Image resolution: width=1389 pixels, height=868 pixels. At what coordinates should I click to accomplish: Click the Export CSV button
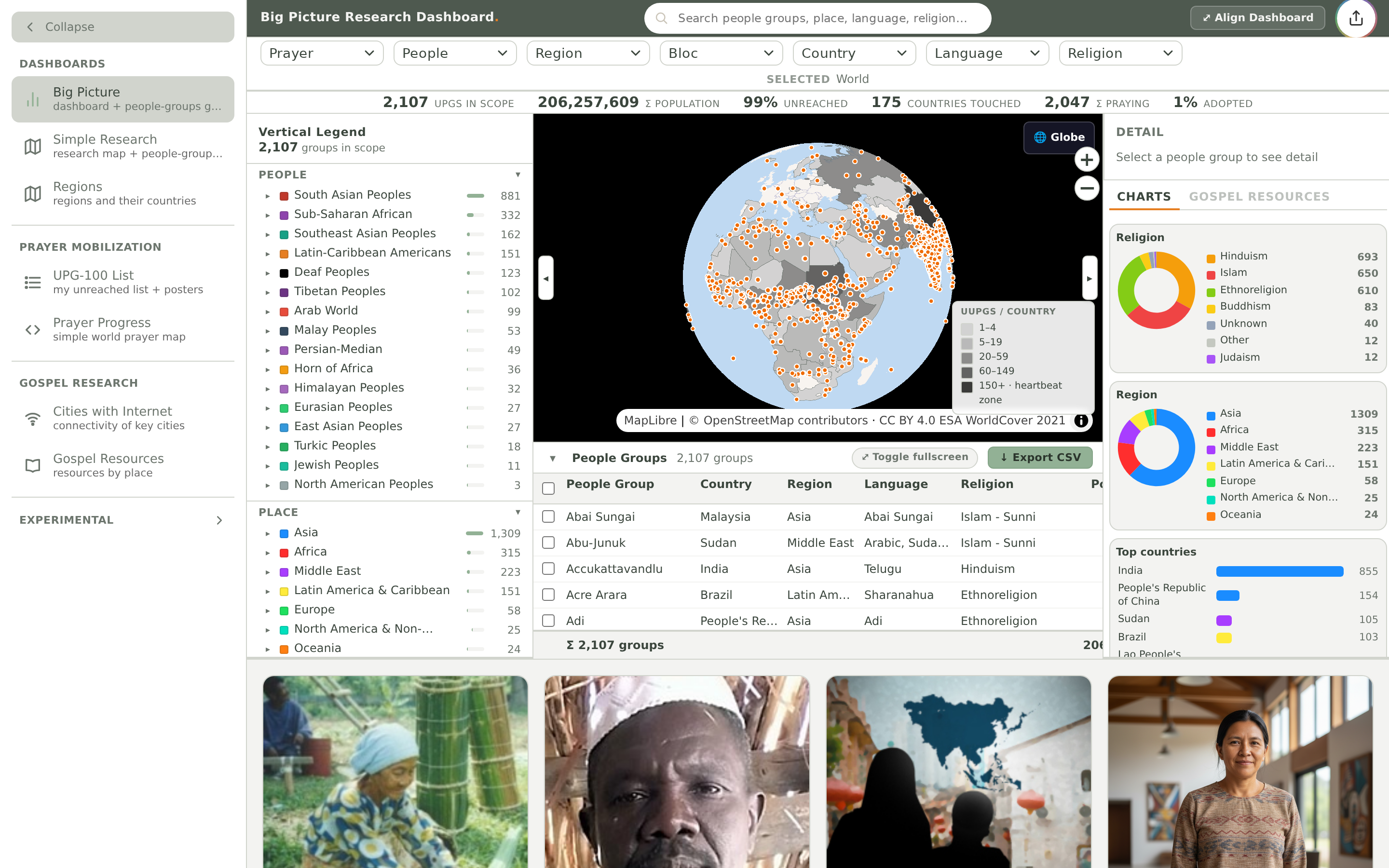[1039, 458]
